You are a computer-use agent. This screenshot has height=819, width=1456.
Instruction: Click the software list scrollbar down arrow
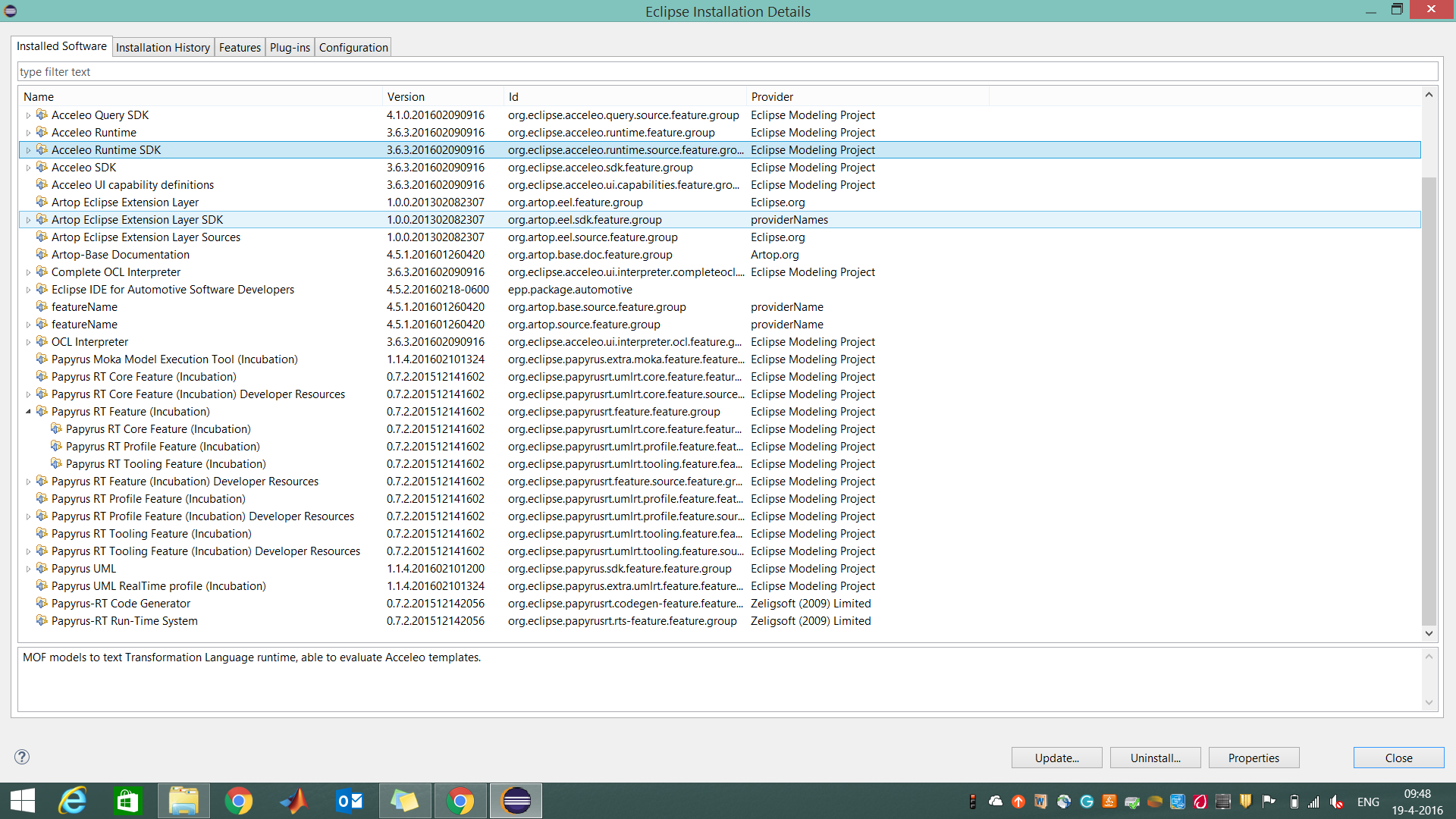point(1429,633)
